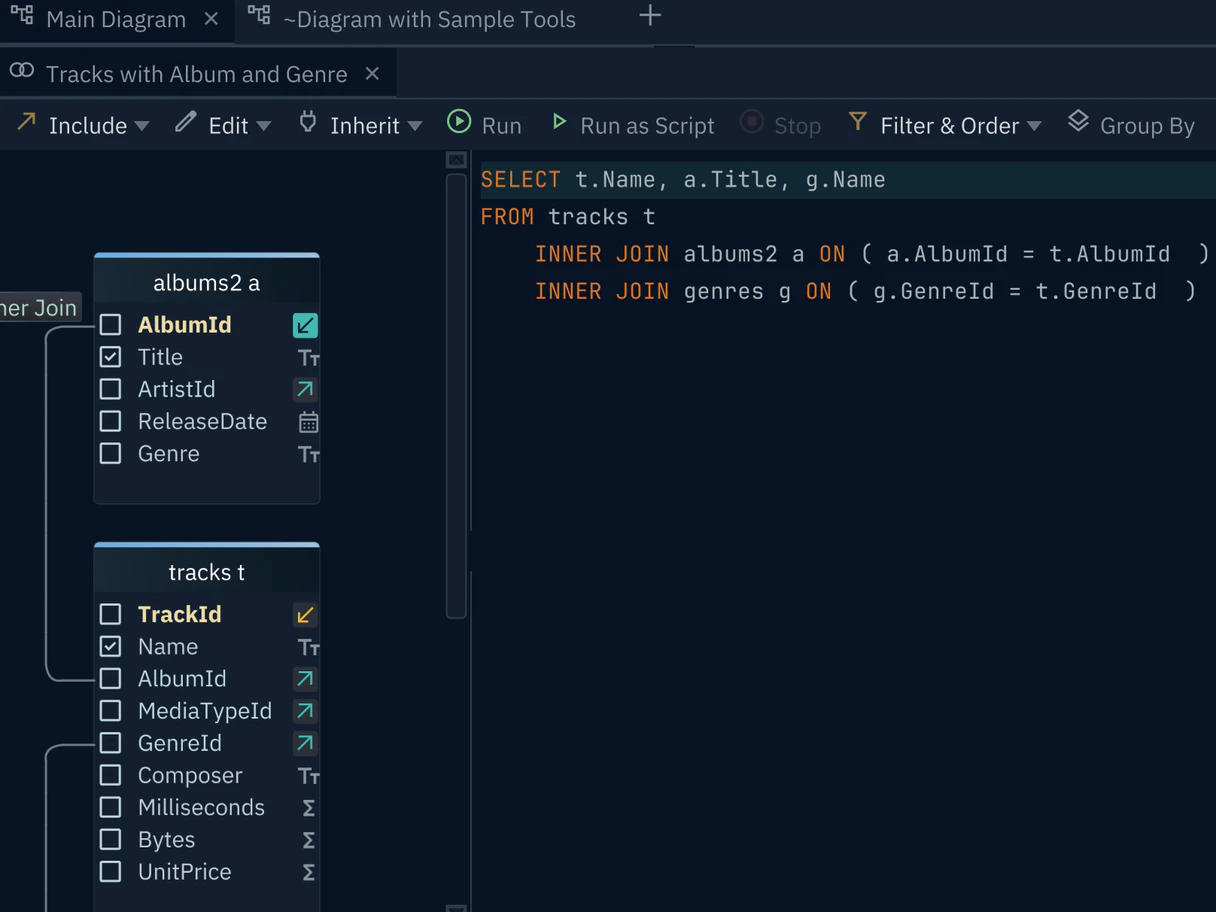Click the Title text type icon
Image resolution: width=1216 pixels, height=912 pixels.
(308, 358)
